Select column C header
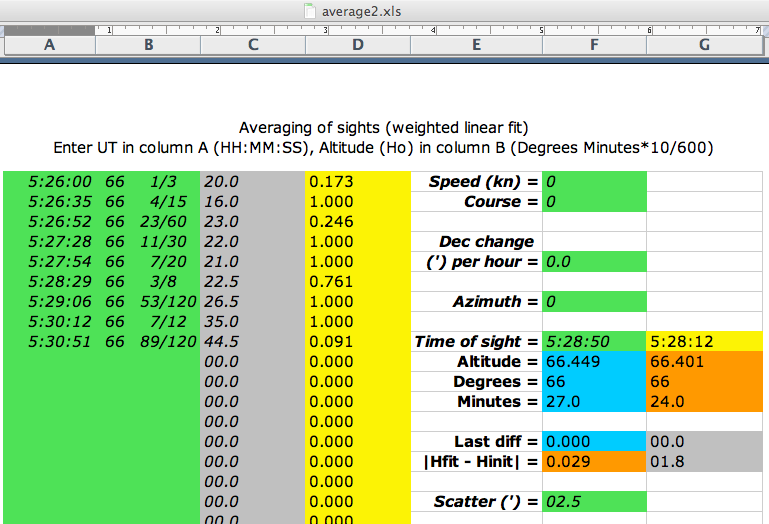Screen dimensions: 769x524 pyautogui.click(x=253, y=45)
